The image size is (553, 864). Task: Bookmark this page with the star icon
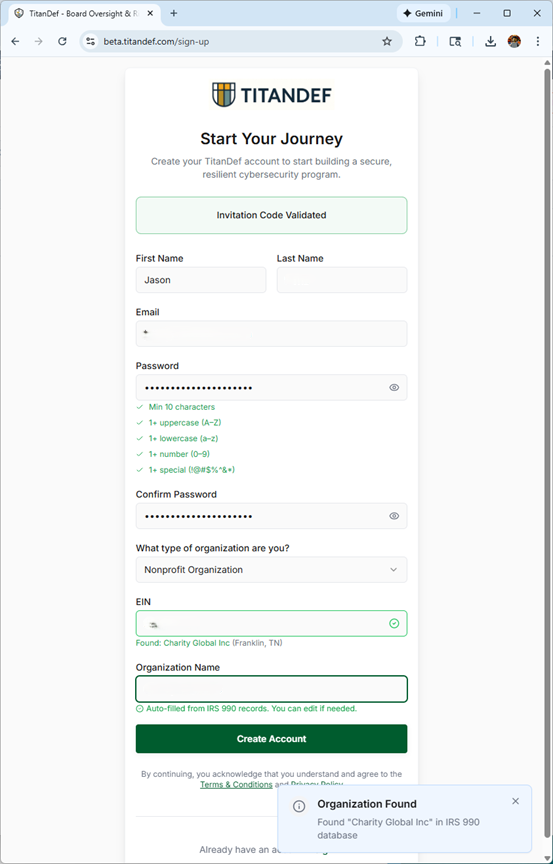tap(387, 41)
